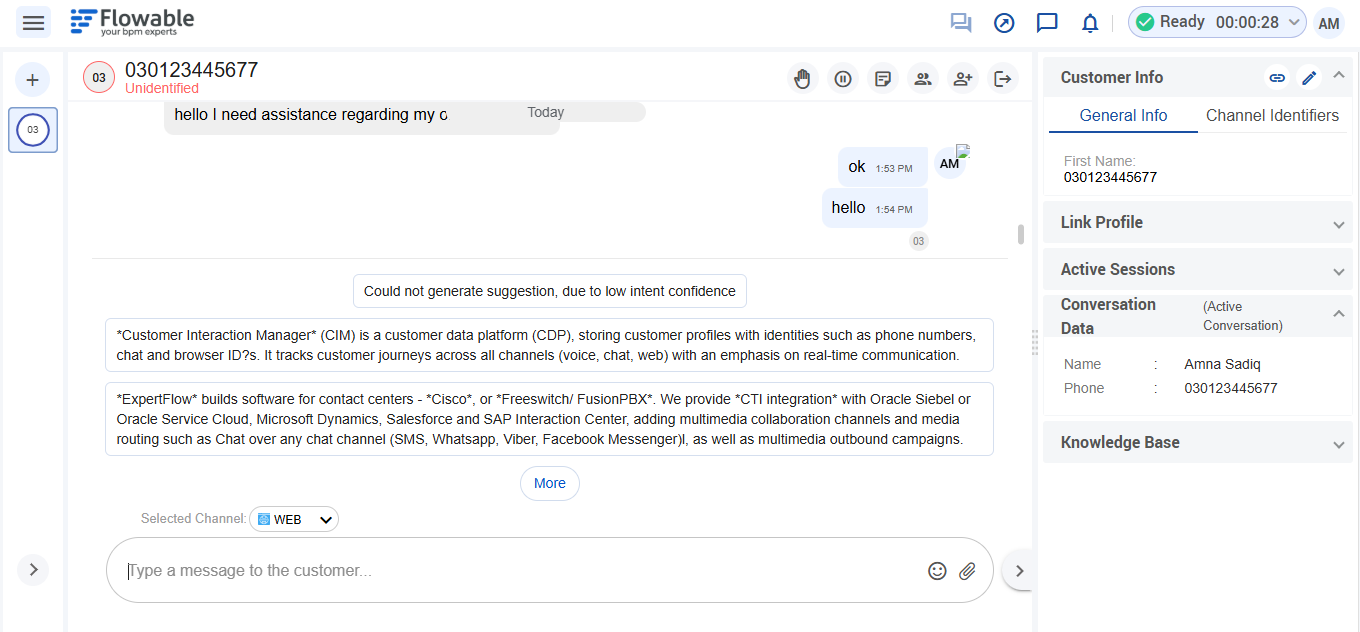Open the wrap-up notes icon
1360x632 pixels.
(883, 78)
